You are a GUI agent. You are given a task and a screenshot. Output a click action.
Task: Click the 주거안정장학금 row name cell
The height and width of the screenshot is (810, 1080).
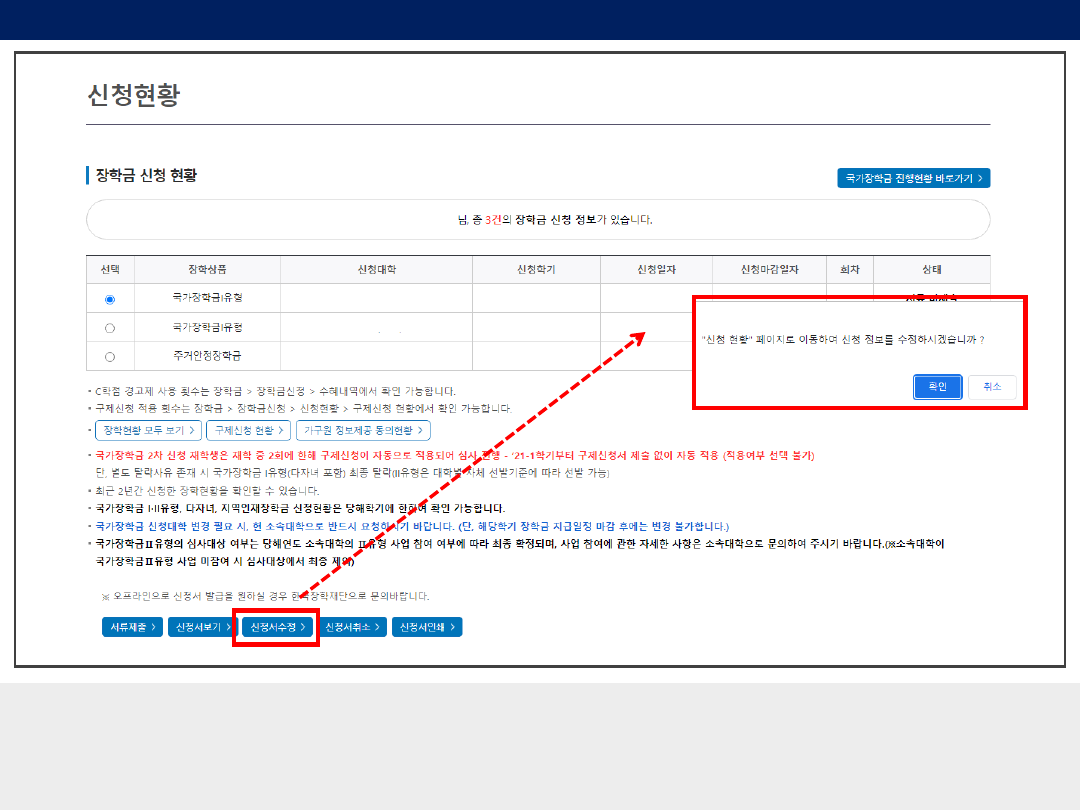[x=207, y=356]
